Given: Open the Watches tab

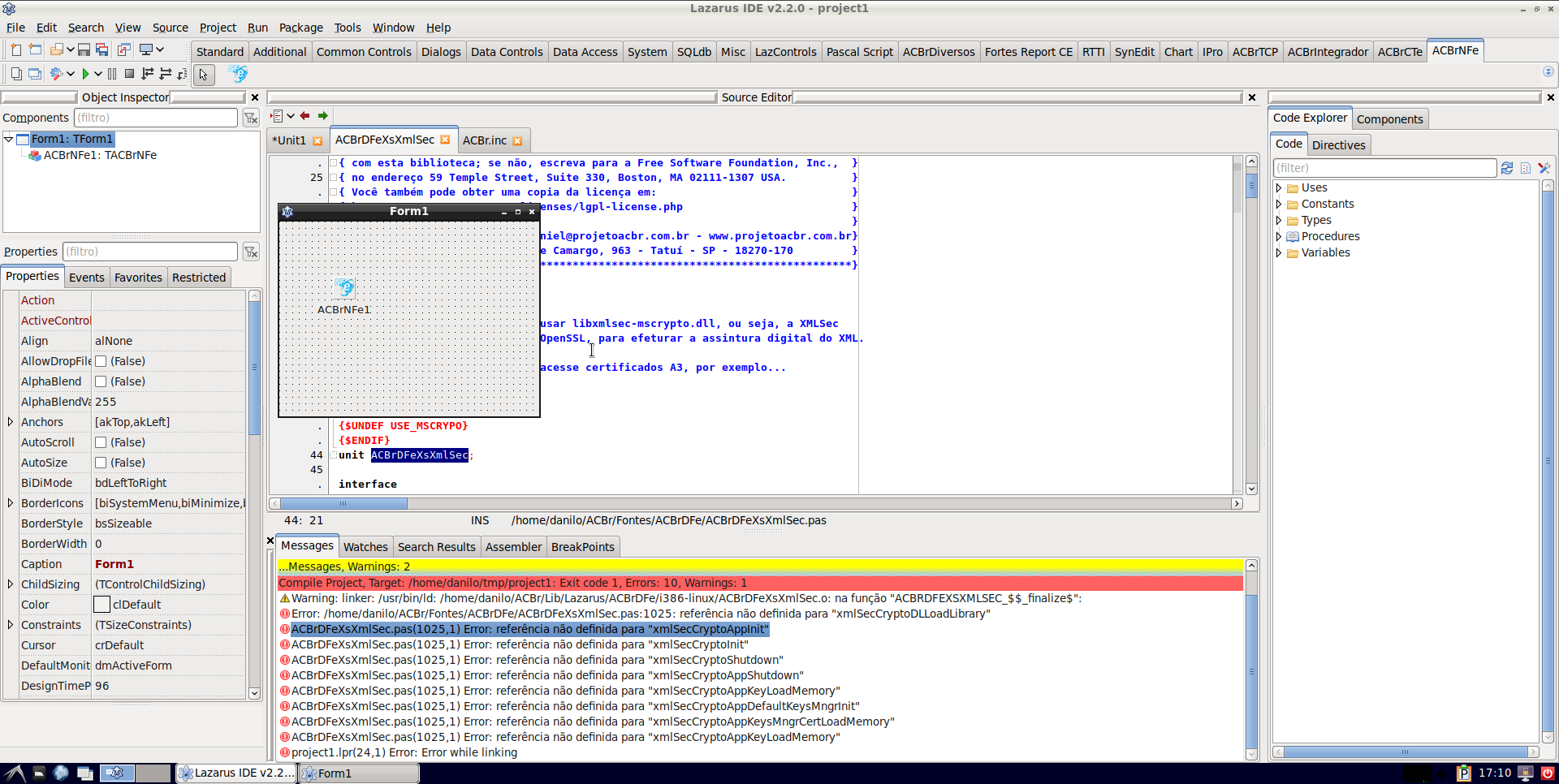Looking at the screenshot, I should click(365, 547).
